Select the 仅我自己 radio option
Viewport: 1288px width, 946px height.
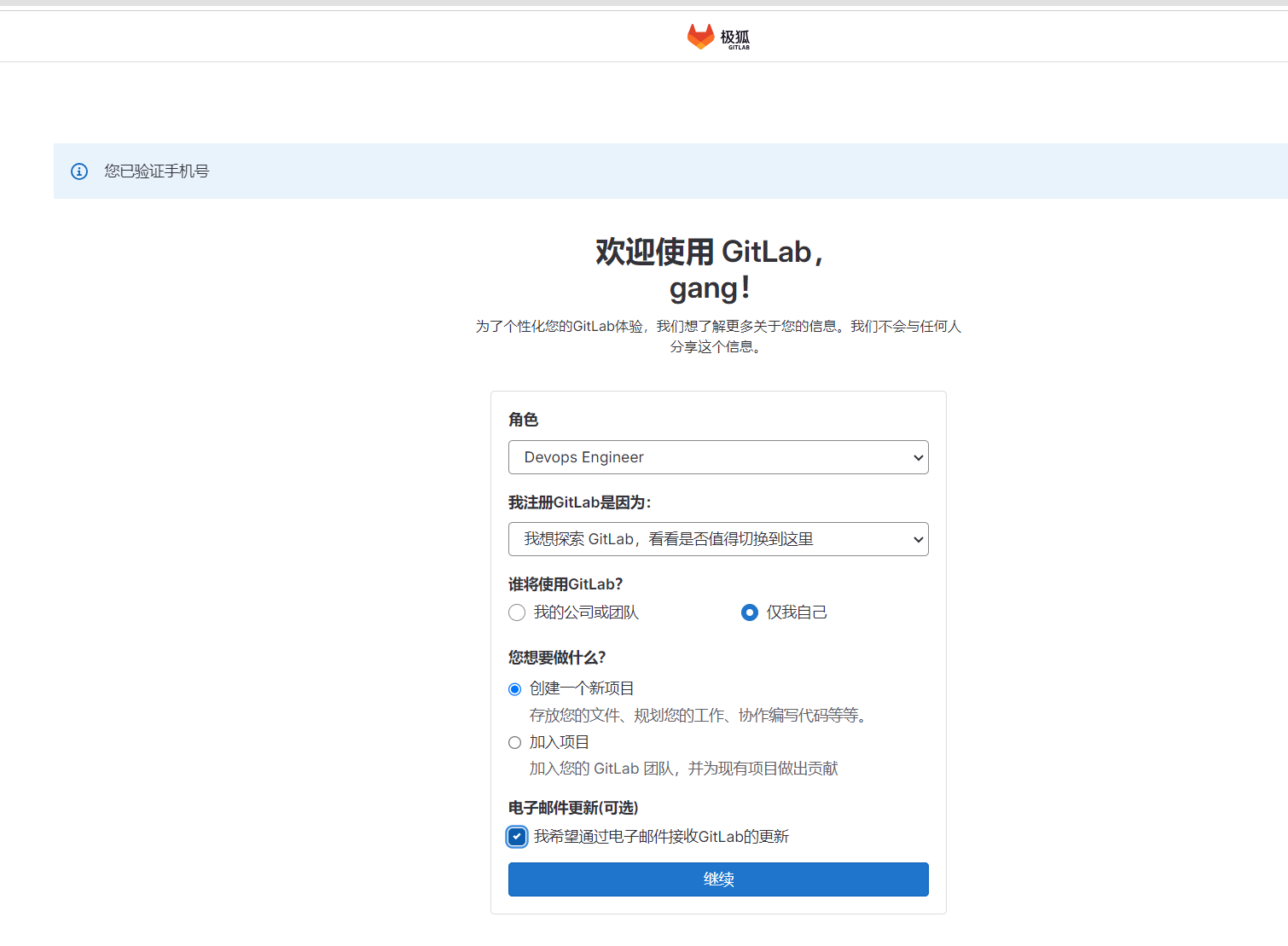tap(750, 612)
